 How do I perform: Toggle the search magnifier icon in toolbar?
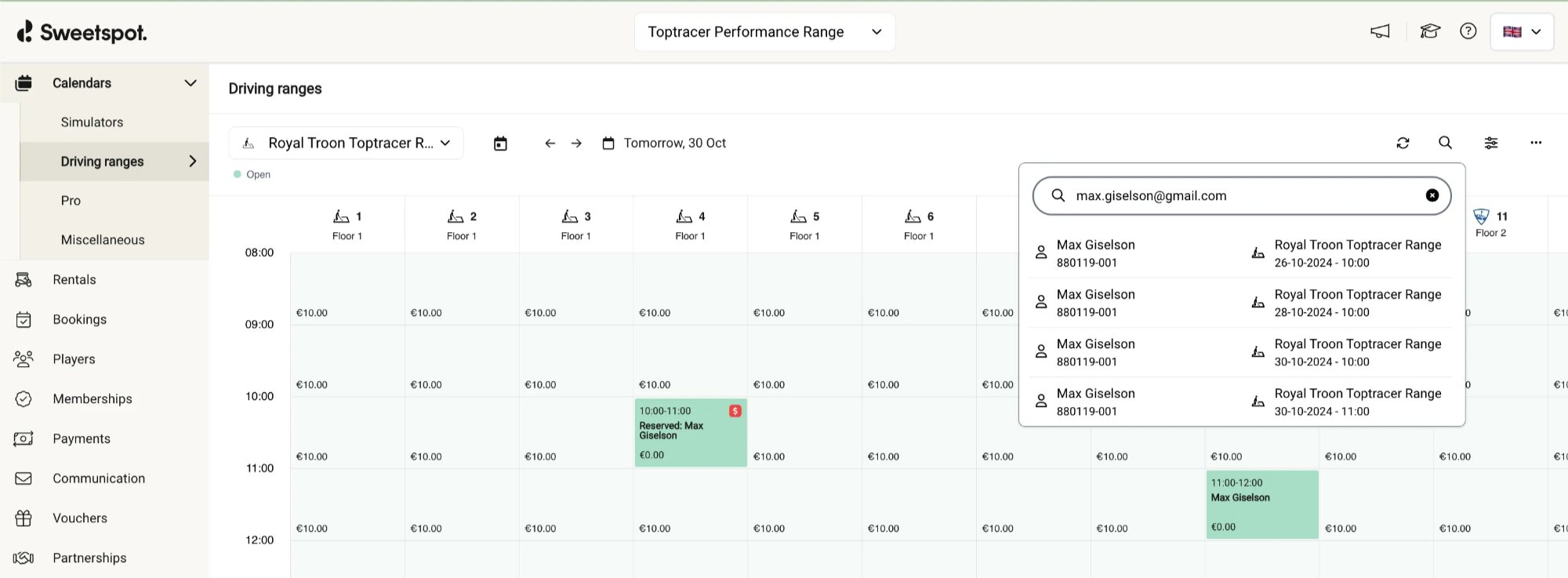tap(1446, 143)
